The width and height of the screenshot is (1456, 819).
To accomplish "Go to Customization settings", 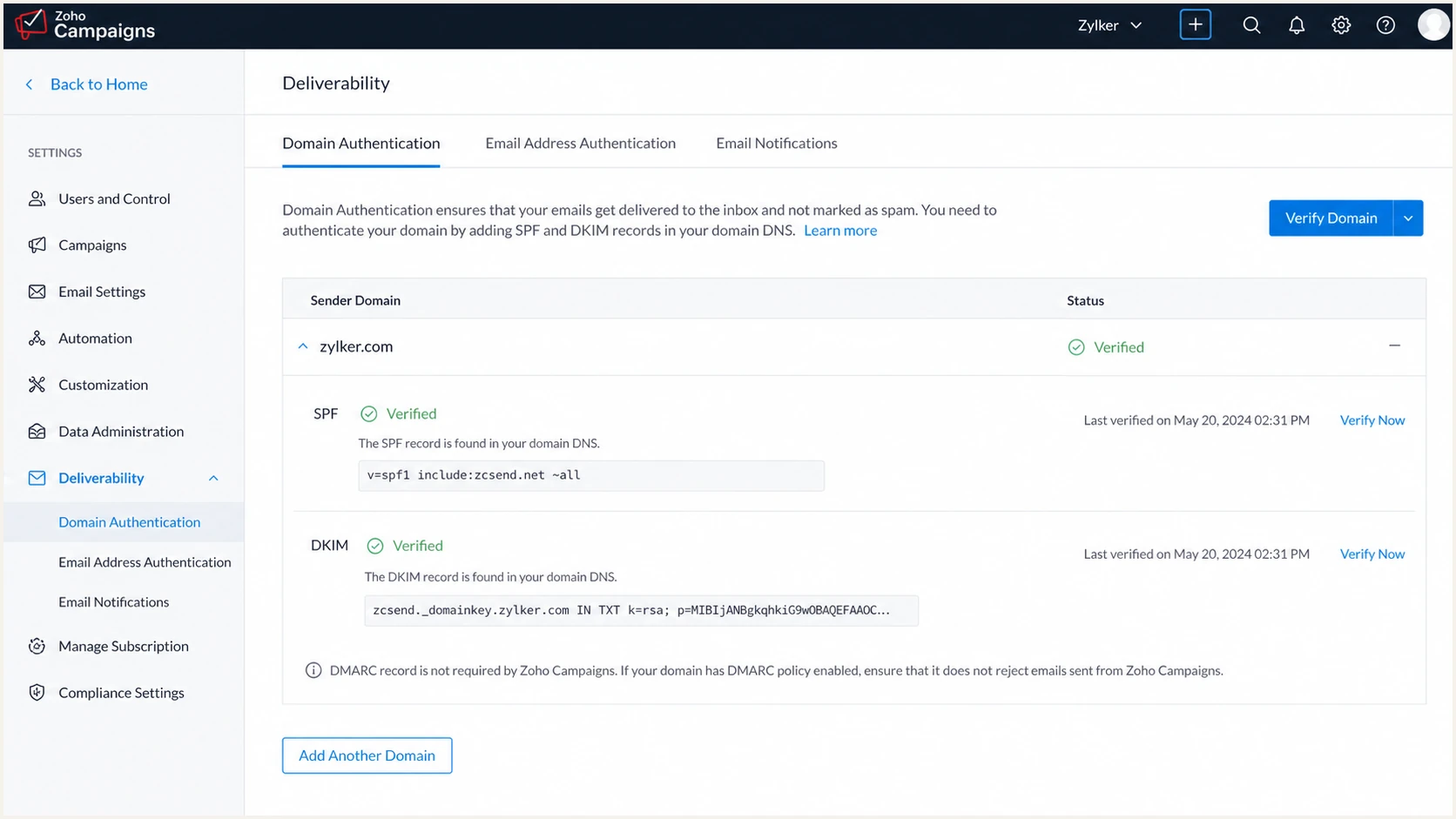I will (x=103, y=385).
